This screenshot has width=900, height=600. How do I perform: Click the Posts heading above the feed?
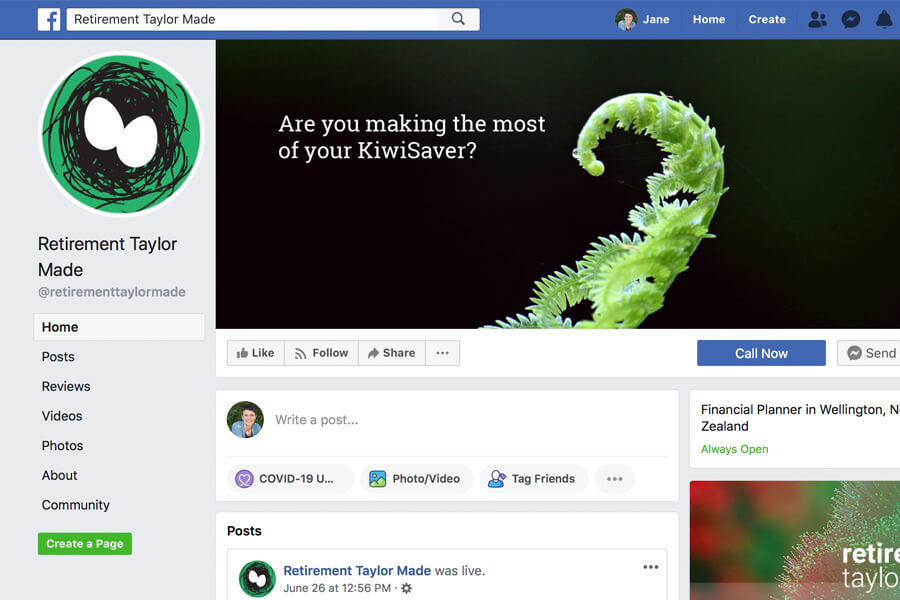[x=244, y=531]
